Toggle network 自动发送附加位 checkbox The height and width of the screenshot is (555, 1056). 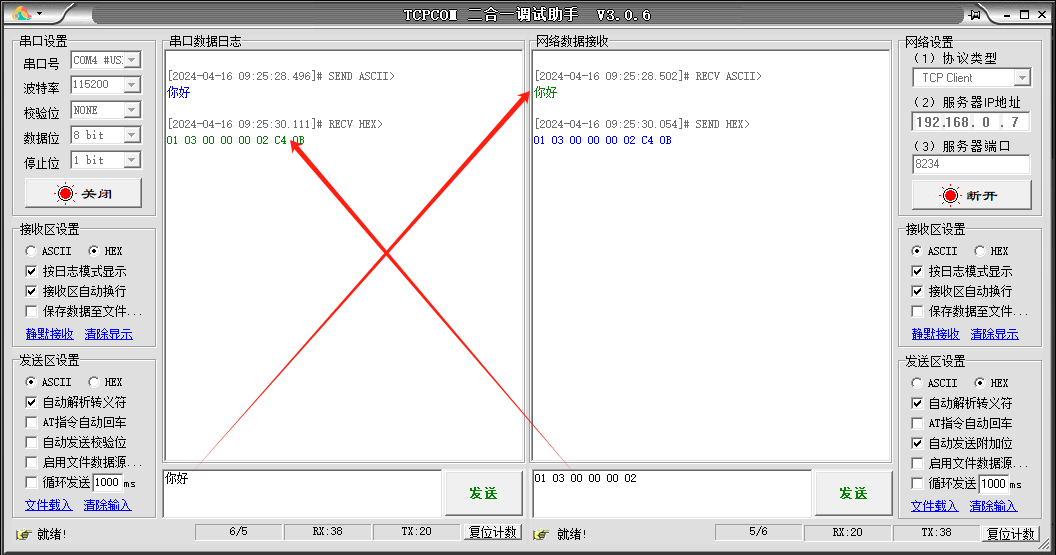917,444
